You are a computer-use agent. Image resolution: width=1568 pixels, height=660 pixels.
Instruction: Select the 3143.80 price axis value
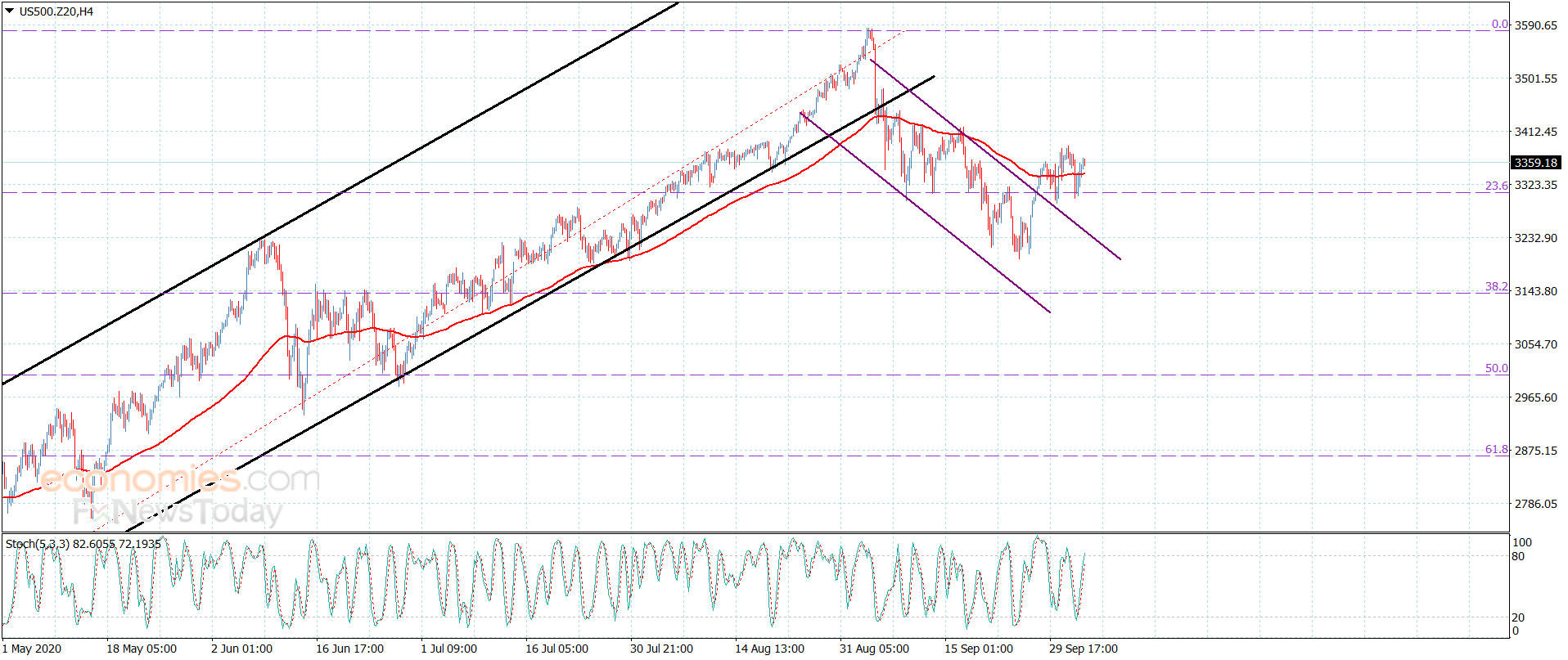click(x=1536, y=291)
